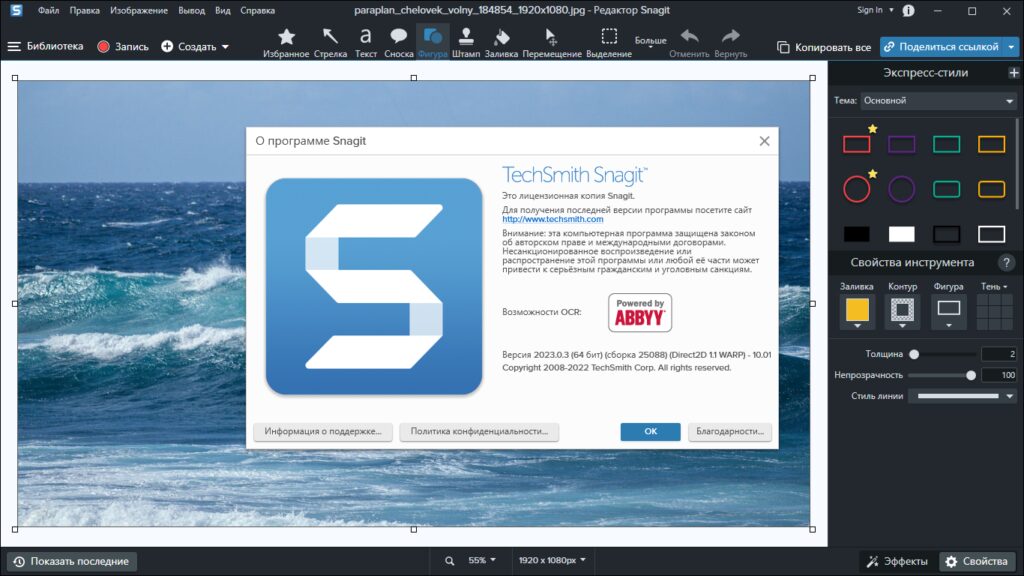
Task: Select the Arrow (Стрелка) tool
Action: tap(330, 40)
